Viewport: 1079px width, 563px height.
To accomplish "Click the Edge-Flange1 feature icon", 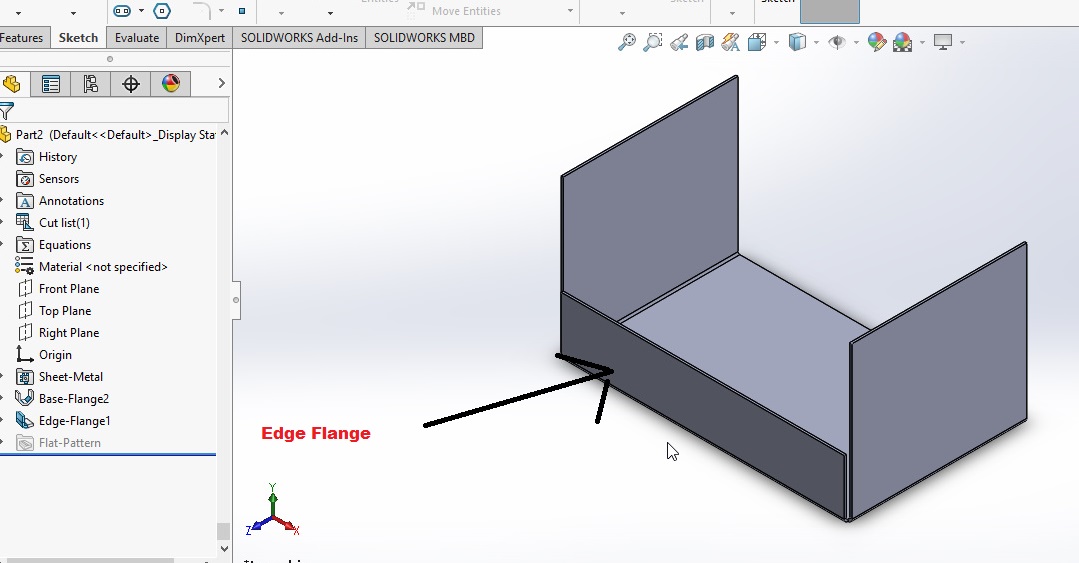I will [x=25, y=421].
